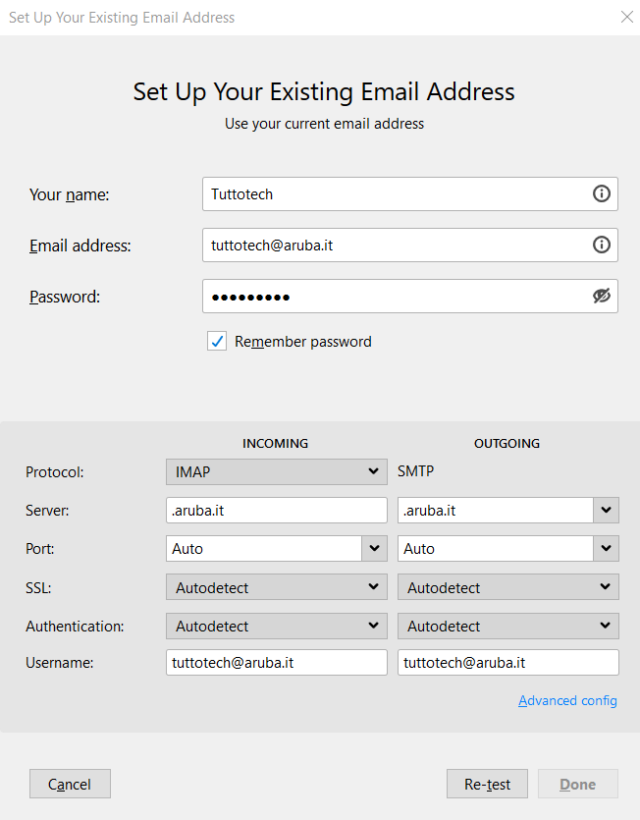Click the Cancel button
Viewport: 640px width, 820px height.
(x=70, y=784)
